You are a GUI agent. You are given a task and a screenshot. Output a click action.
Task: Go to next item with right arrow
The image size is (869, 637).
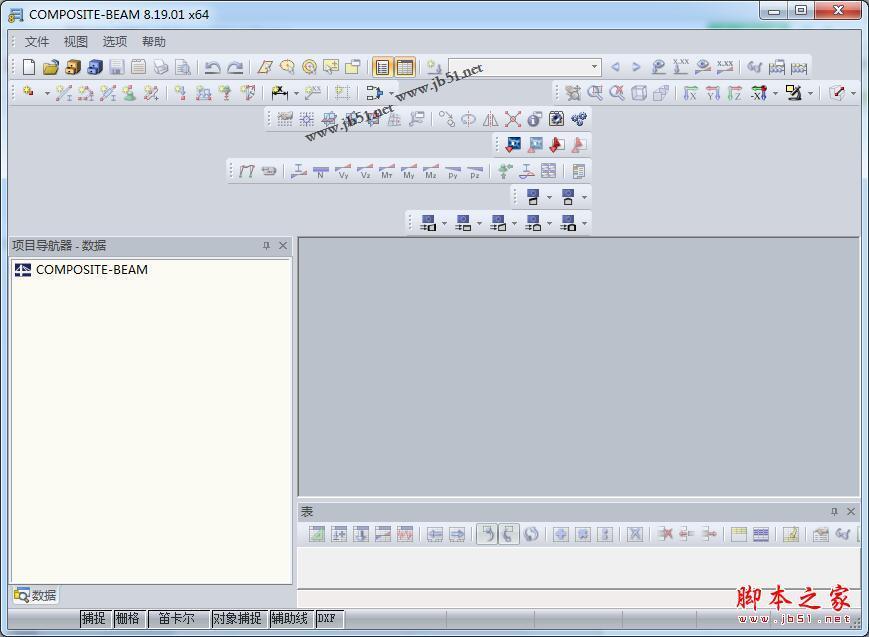[x=636, y=67]
